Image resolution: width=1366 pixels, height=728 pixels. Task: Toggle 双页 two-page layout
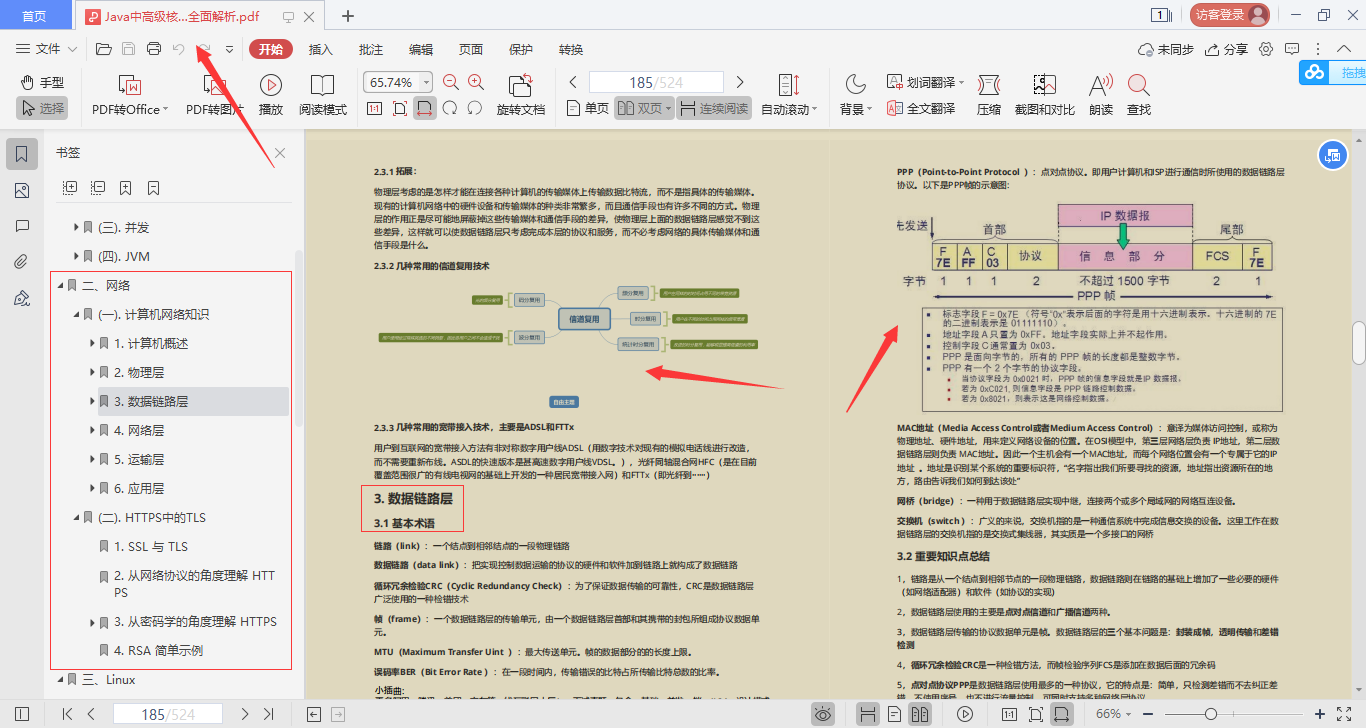tap(643, 108)
